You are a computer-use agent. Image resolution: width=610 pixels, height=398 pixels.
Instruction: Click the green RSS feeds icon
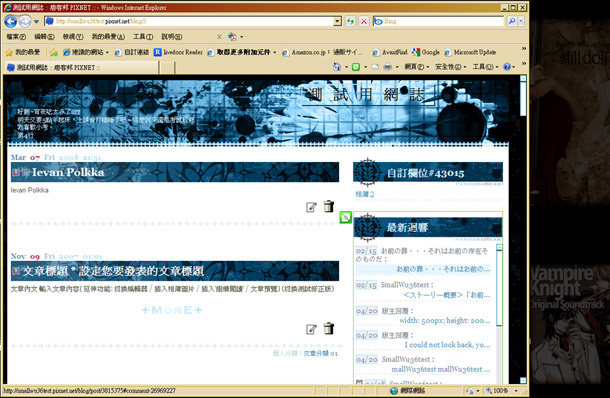[x=356, y=67]
